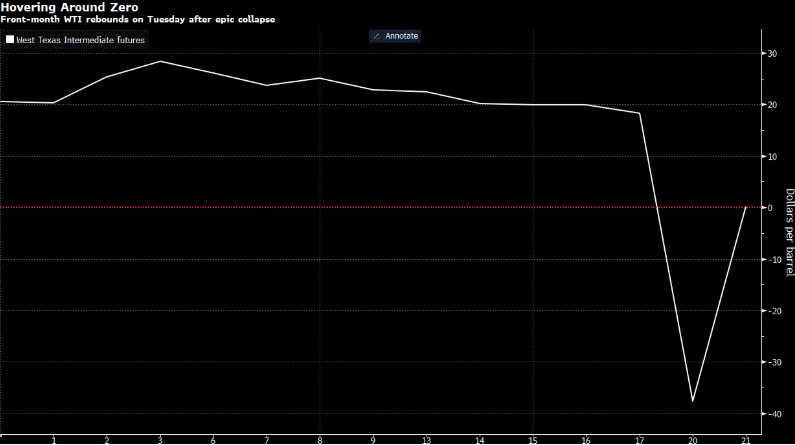Click the x-axis label 13

pyautogui.click(x=426, y=440)
